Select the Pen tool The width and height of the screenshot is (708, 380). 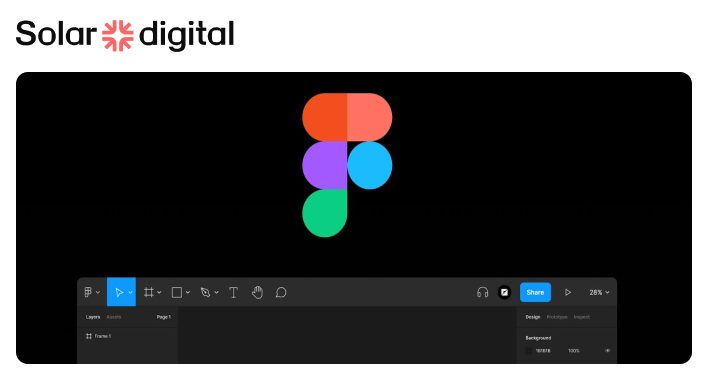pos(205,292)
